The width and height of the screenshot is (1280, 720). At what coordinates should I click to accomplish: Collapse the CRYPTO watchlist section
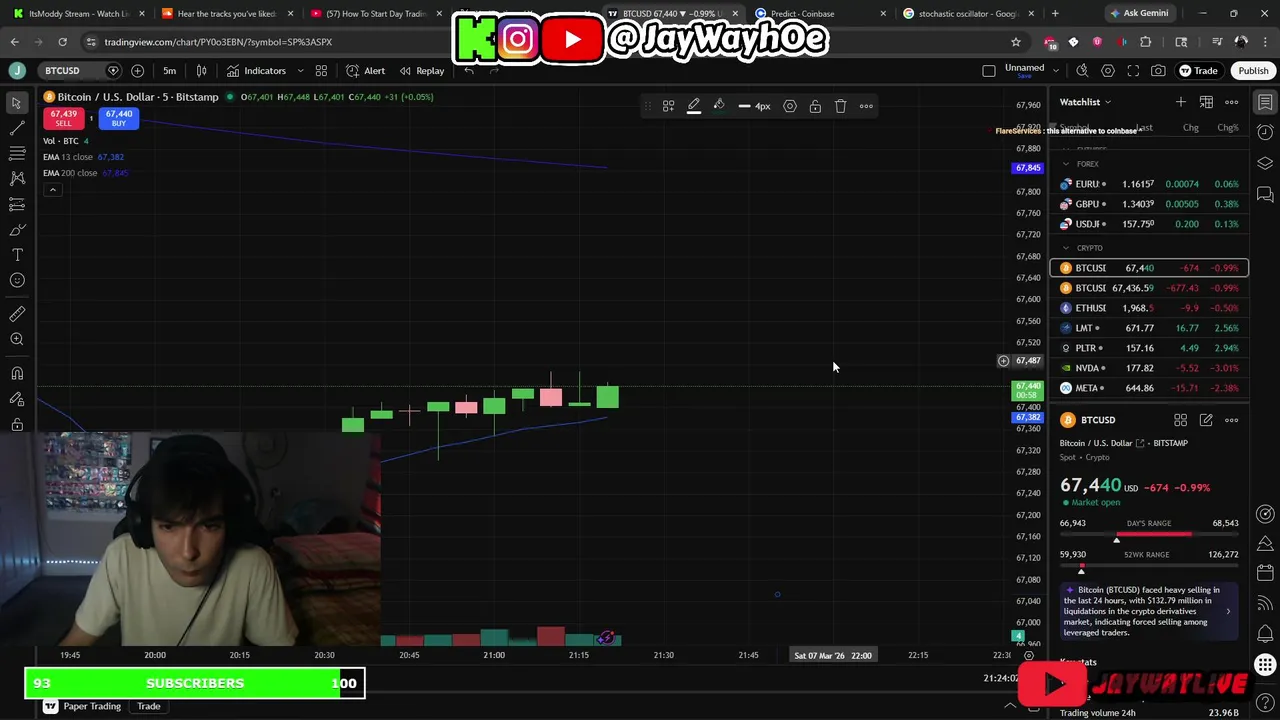click(1066, 248)
